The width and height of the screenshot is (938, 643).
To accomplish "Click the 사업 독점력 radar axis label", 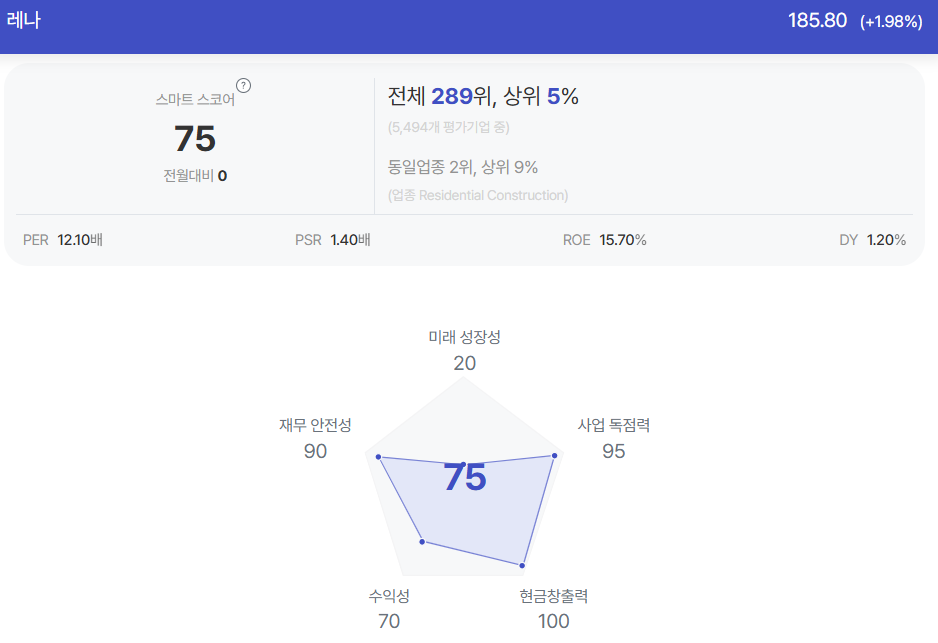I will coord(614,425).
